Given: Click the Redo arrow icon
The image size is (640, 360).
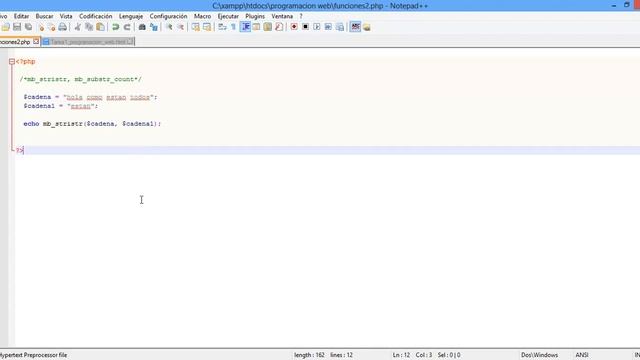Looking at the screenshot, I should [127, 27].
